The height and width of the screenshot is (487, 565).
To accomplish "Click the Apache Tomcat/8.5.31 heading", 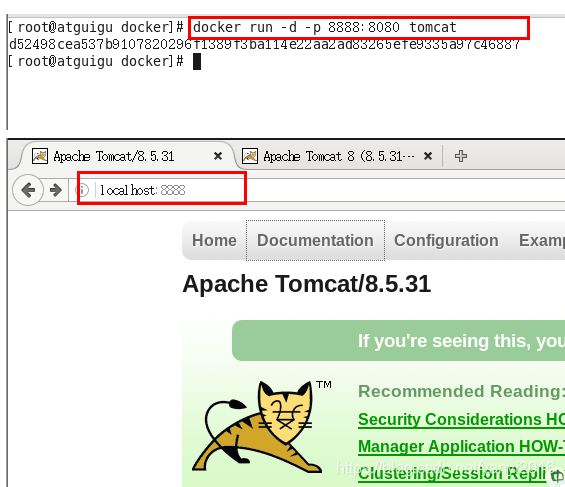I will click(307, 284).
